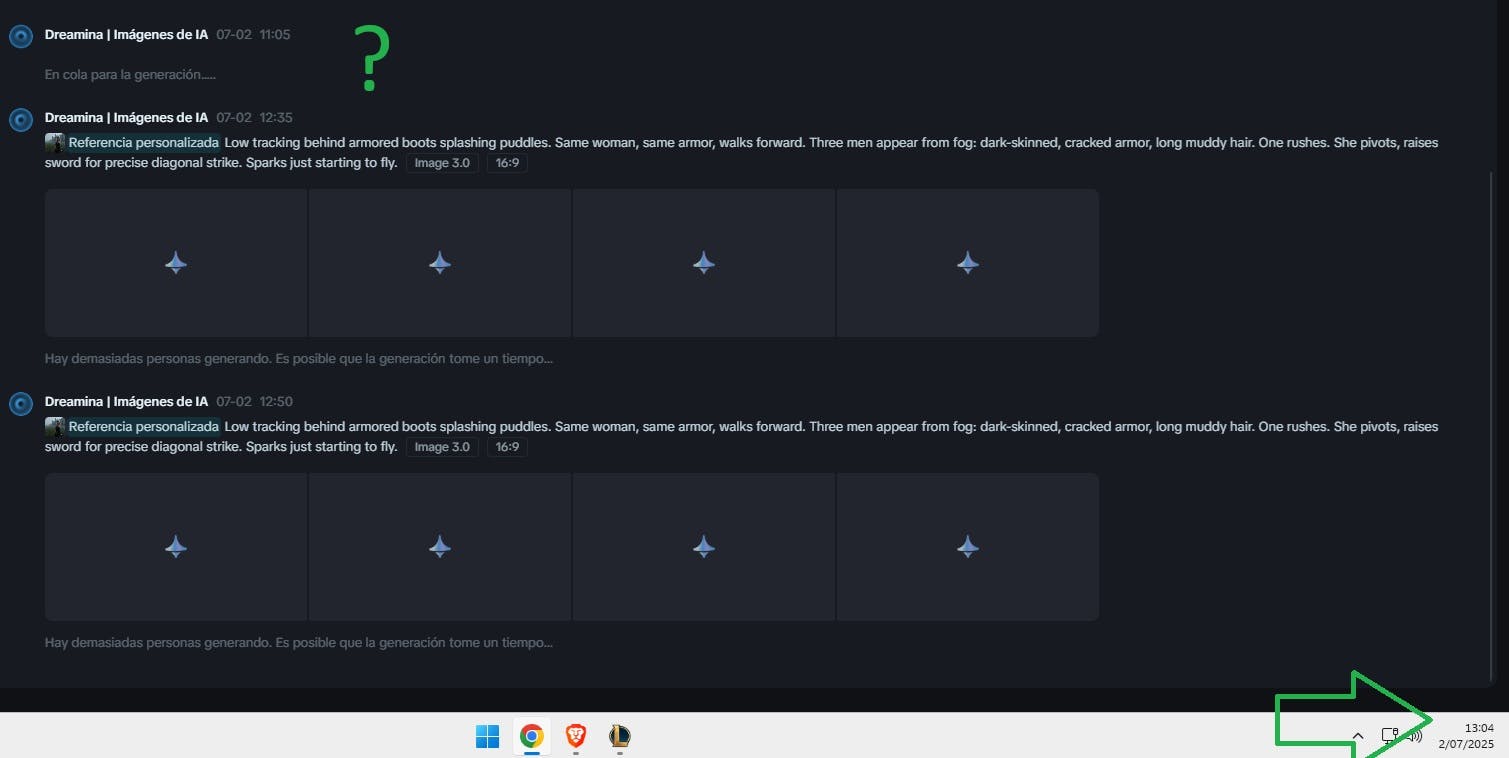Click the 'Hay demasiadas personas generando' note under 12:35

[299, 358]
